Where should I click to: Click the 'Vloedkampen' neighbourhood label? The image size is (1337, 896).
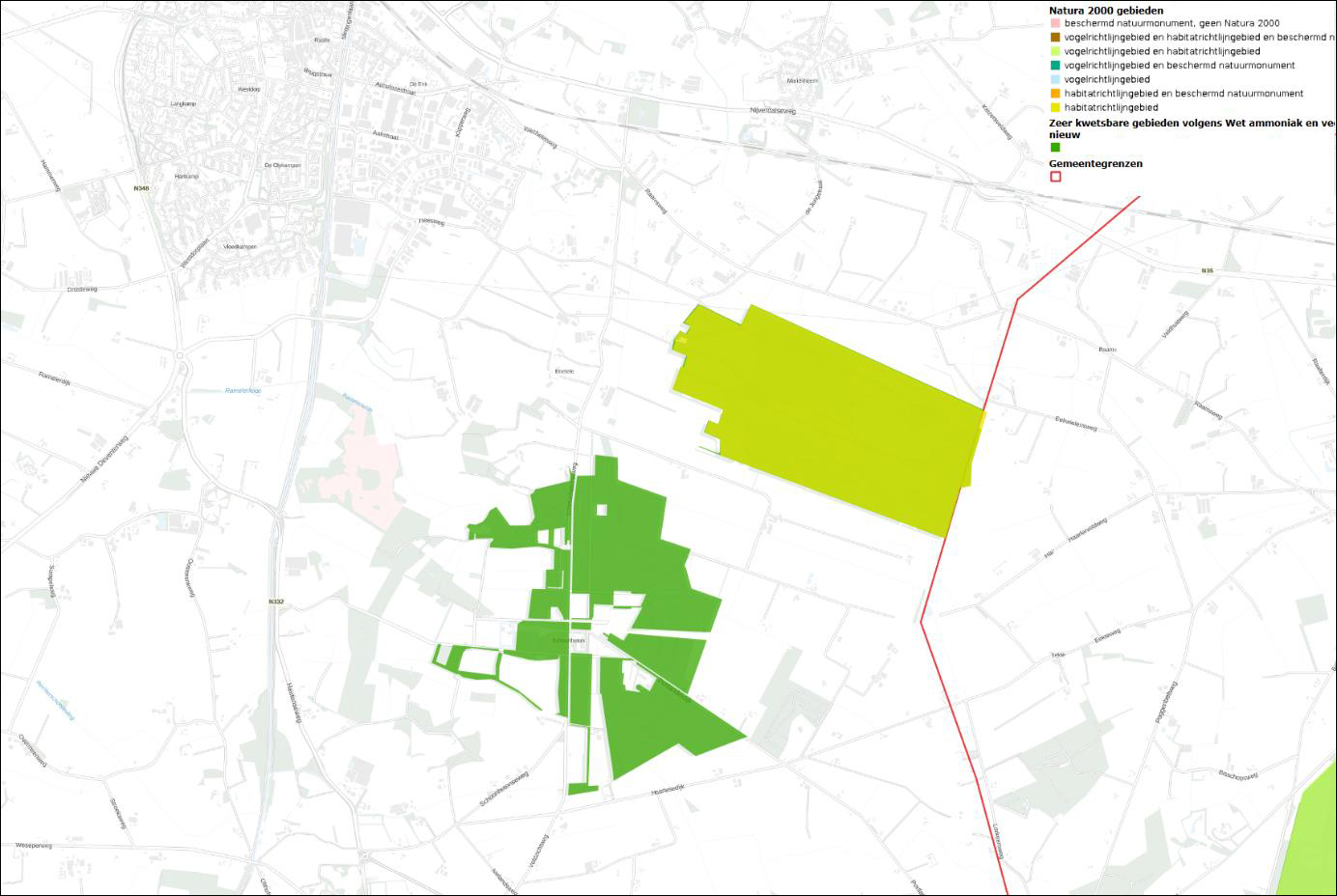click(x=238, y=247)
